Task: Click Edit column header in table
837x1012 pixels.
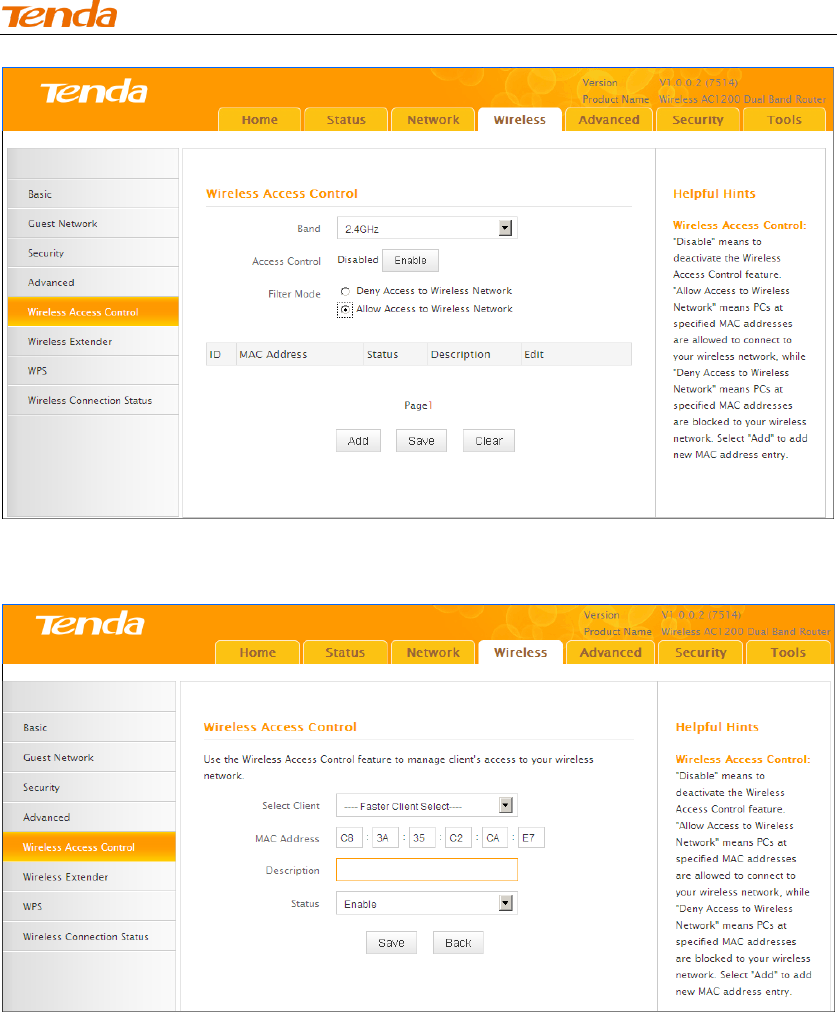Action: coord(576,354)
